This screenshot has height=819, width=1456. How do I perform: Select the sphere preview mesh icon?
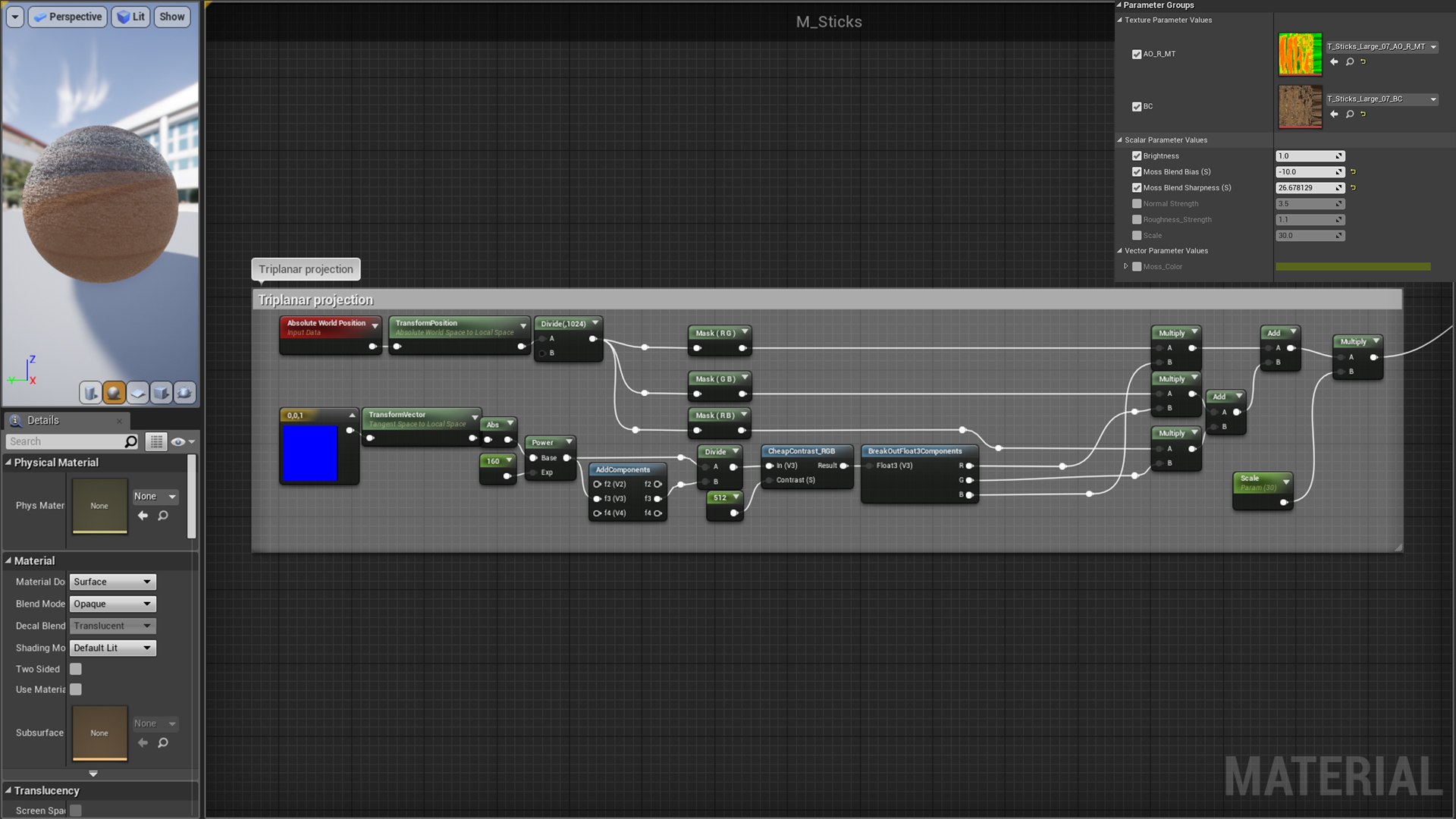(114, 393)
